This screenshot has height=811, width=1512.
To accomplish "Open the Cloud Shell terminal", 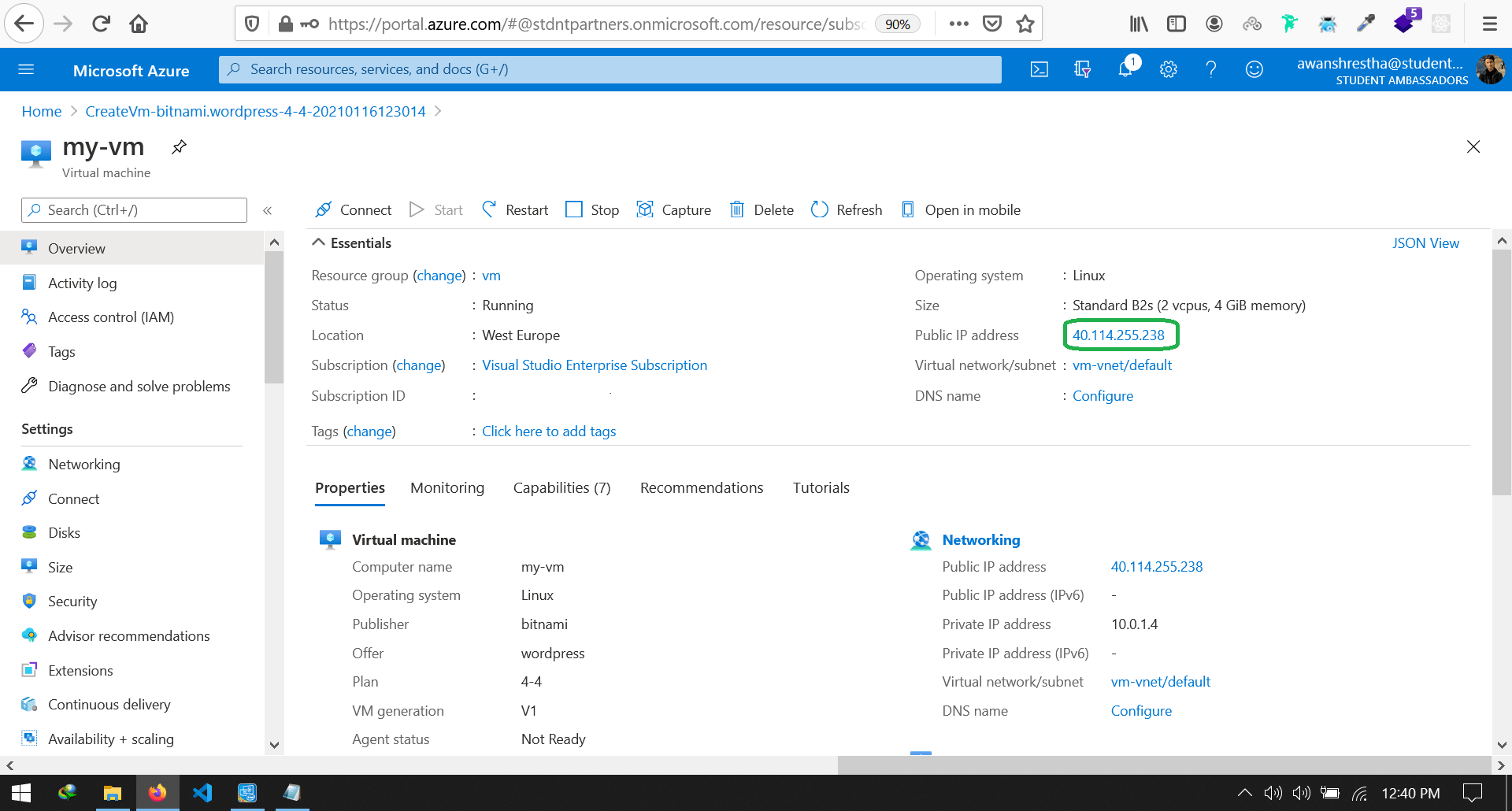I will (x=1039, y=69).
